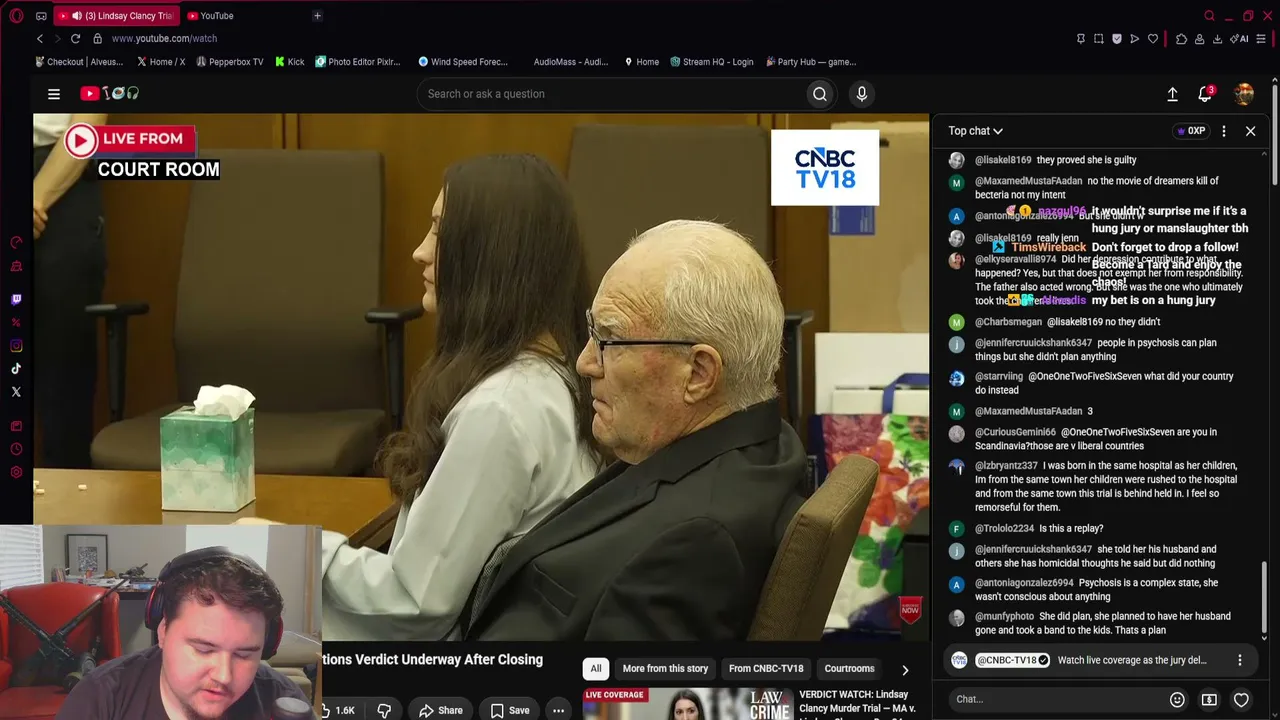Open more actions ellipsis below the video
The image size is (1280, 720).
558,710
